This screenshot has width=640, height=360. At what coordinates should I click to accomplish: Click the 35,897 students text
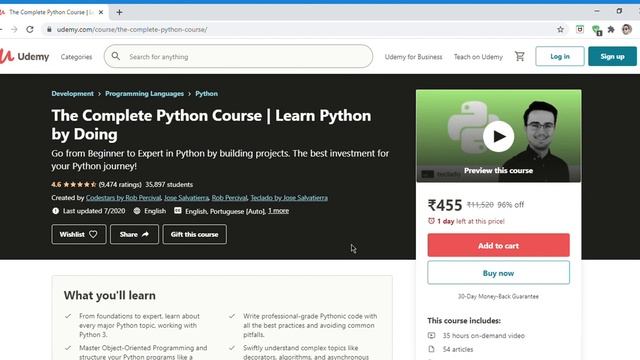169,184
